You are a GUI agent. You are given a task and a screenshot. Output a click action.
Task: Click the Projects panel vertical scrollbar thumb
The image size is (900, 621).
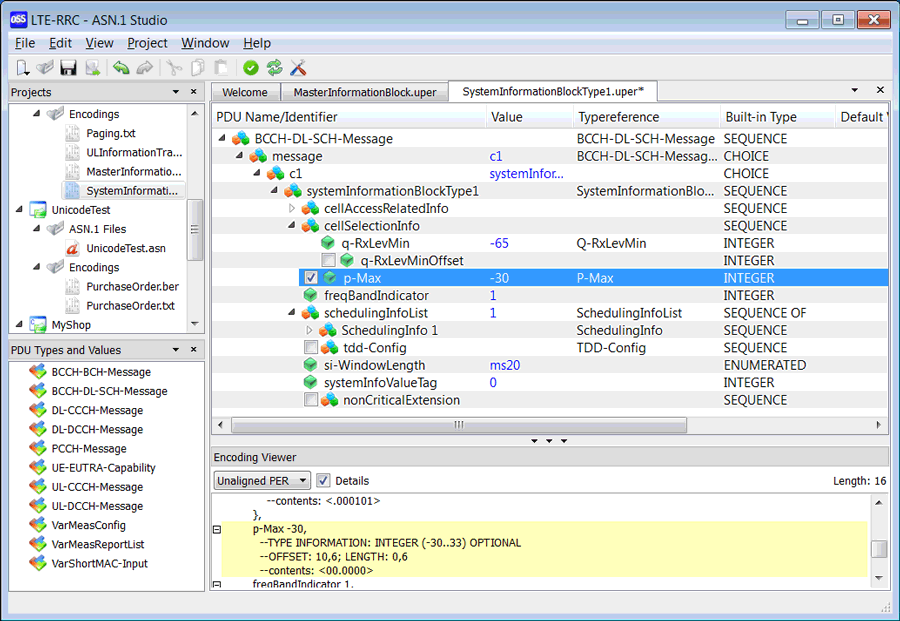pyautogui.click(x=195, y=229)
